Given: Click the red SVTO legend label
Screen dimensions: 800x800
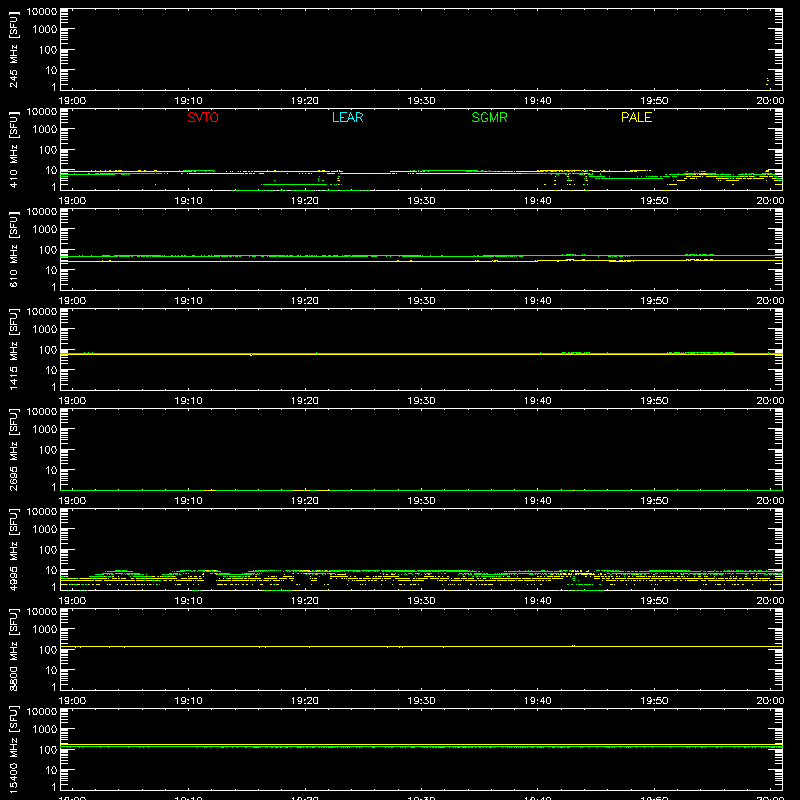Looking at the screenshot, I should [203, 117].
